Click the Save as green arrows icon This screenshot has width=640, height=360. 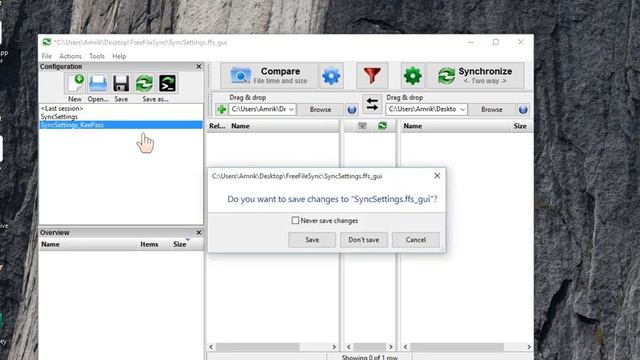tap(144, 83)
